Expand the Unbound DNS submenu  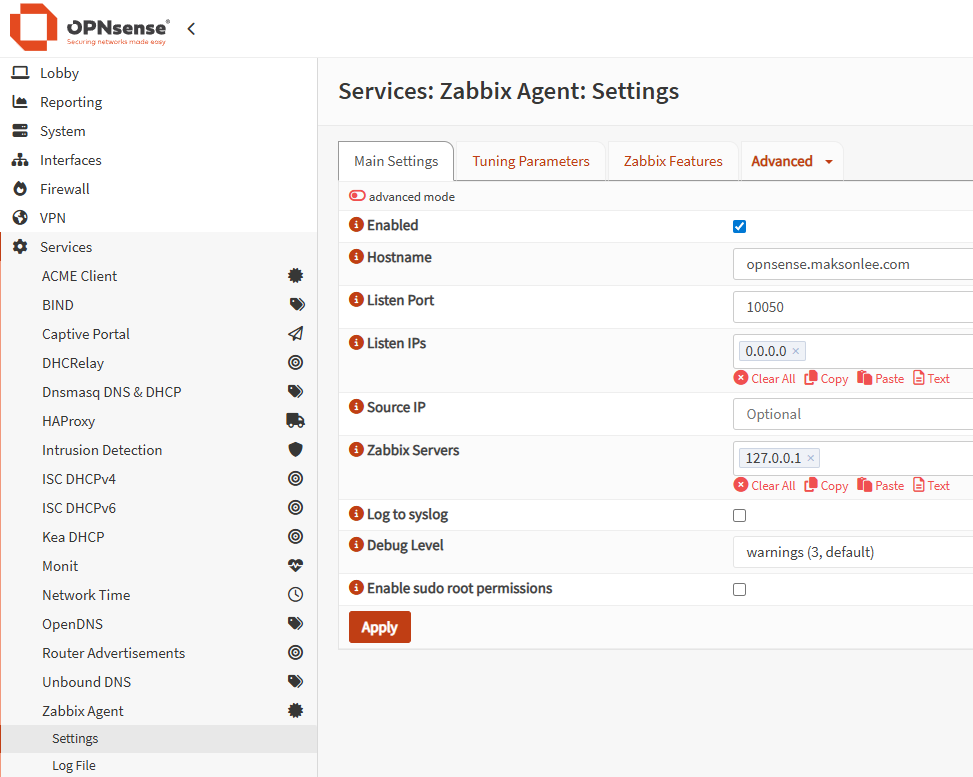158,681
